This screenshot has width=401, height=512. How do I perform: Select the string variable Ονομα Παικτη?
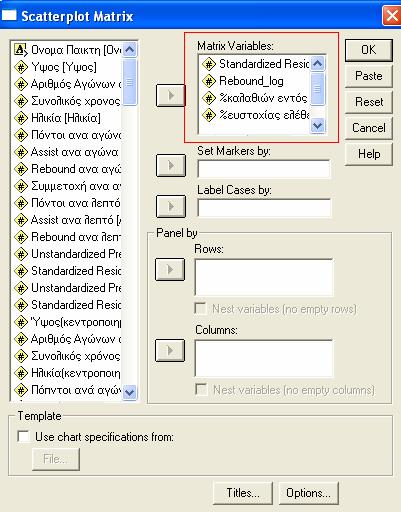point(68,50)
